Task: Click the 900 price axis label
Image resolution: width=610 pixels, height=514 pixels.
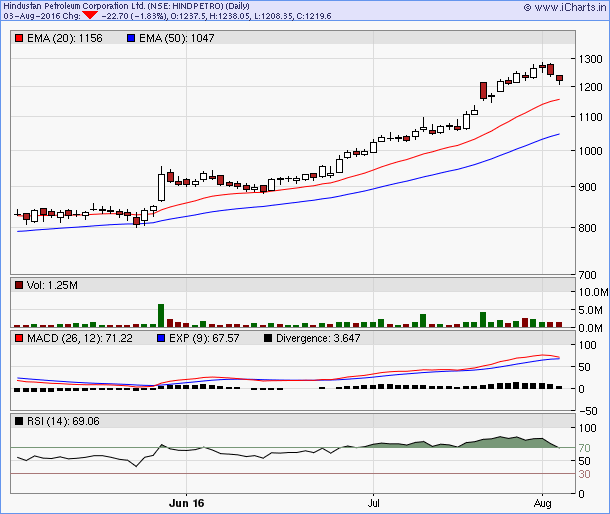Action: point(587,187)
